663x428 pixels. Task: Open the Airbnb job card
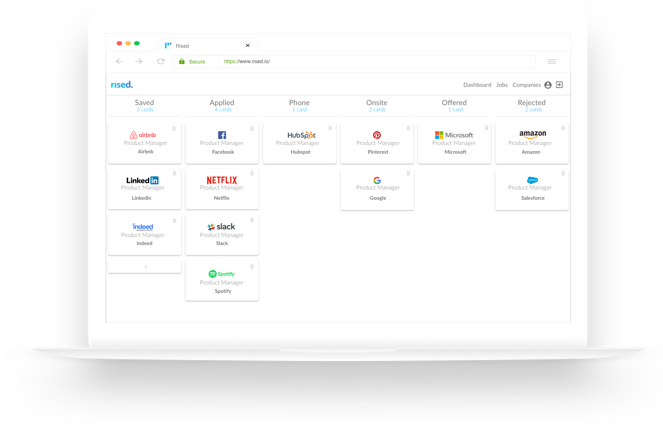tap(145, 143)
